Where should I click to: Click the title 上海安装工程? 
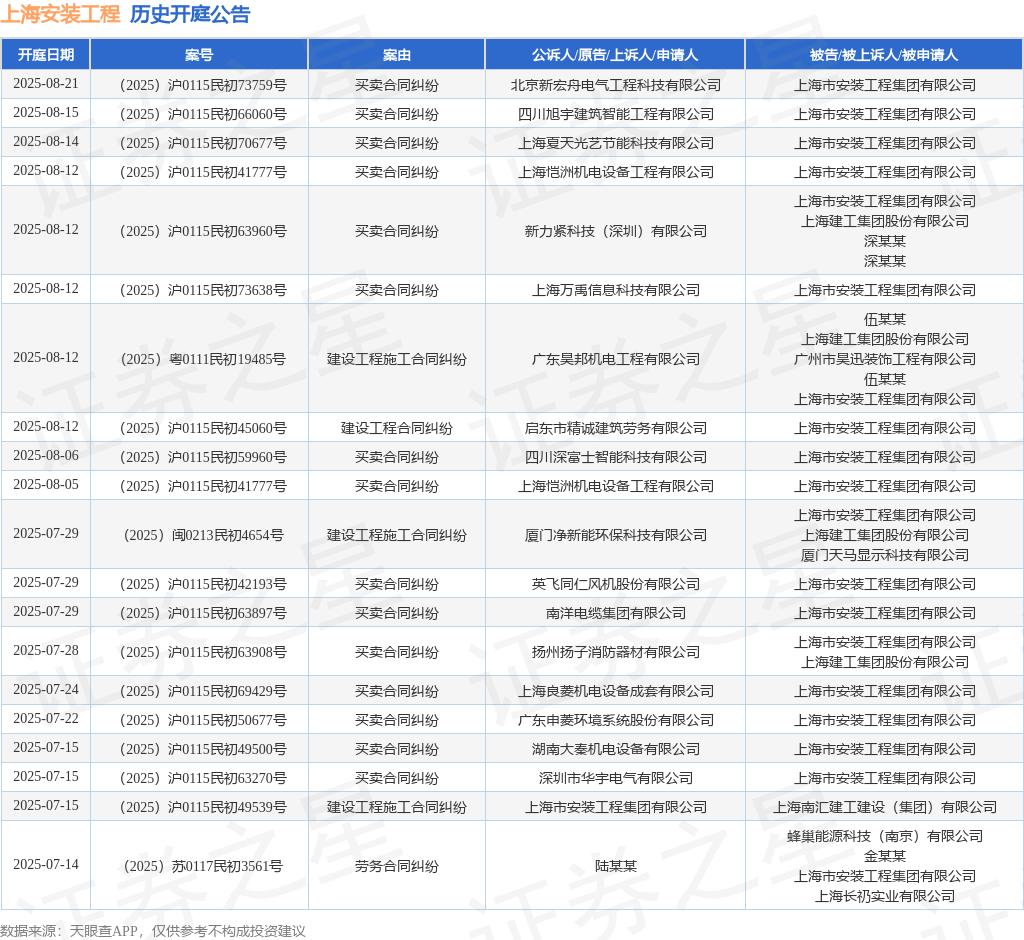tap(60, 14)
